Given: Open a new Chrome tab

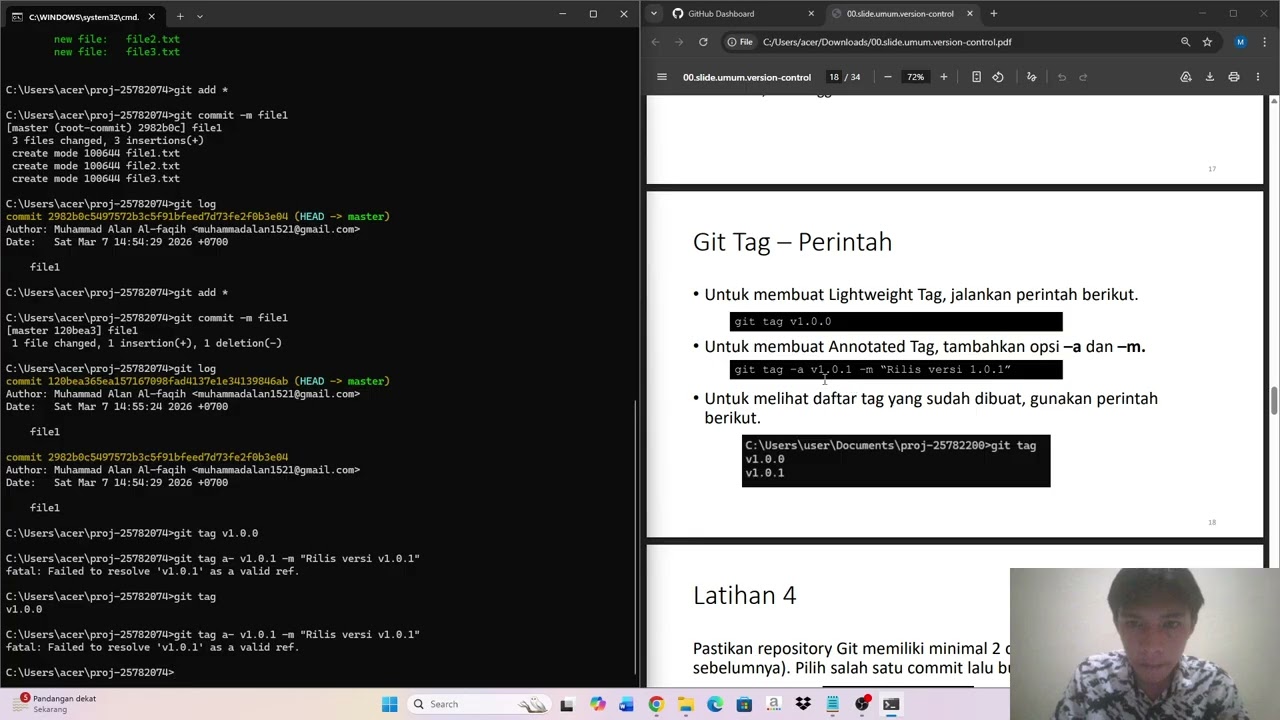Looking at the screenshot, I should [993, 14].
